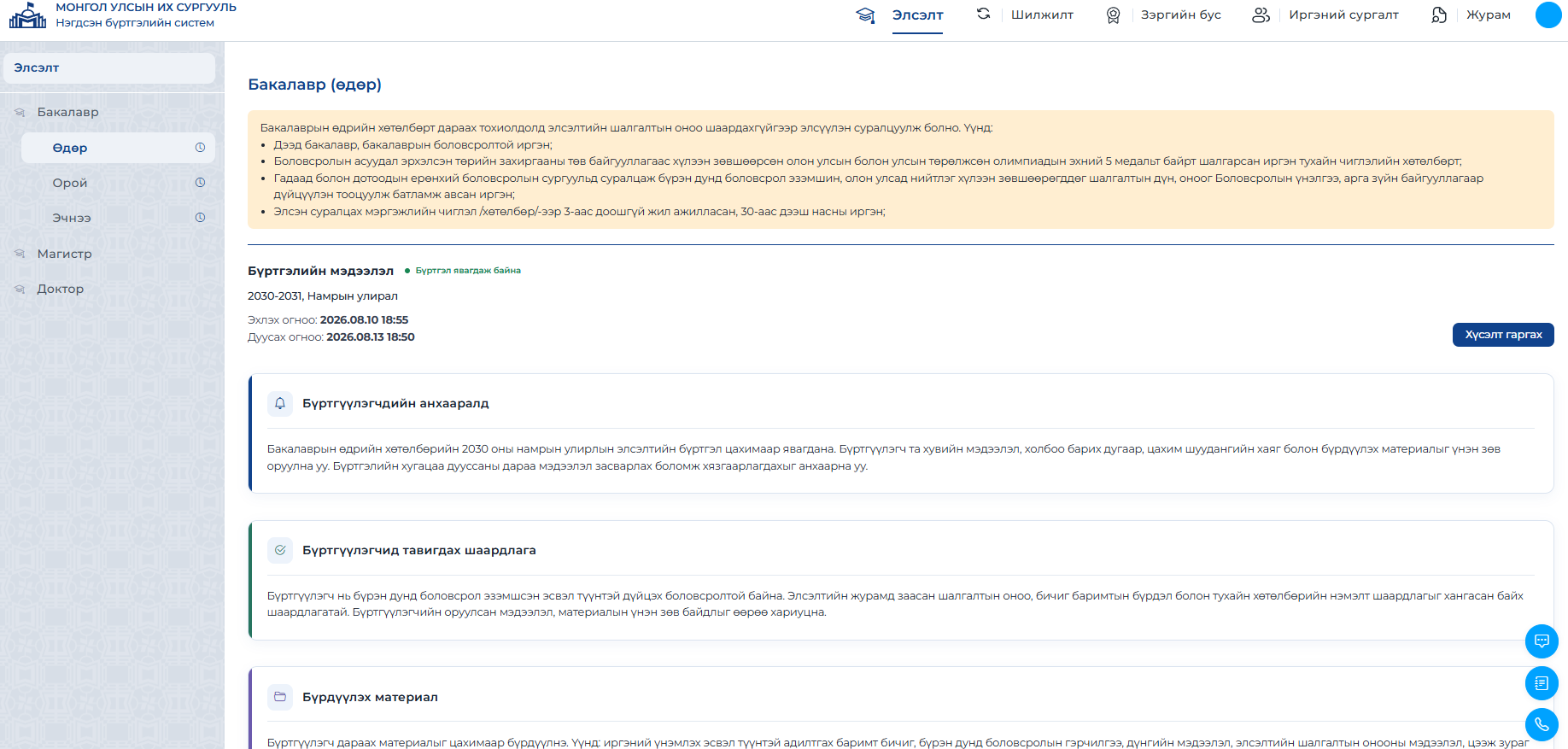
Task: Click the people icon for Иргэний сургалт
Action: click(x=1261, y=15)
